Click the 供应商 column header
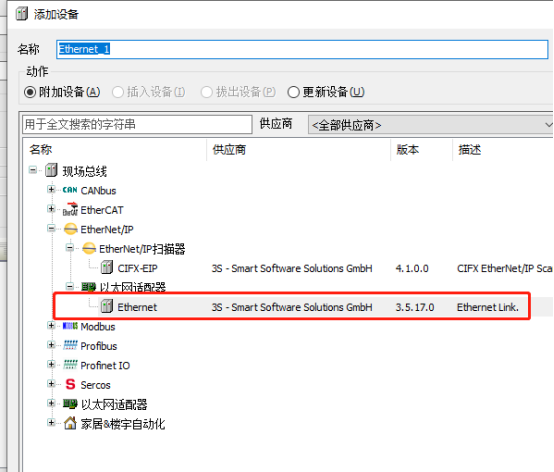Image resolution: width=554 pixels, height=472 pixels. pyautogui.click(x=229, y=150)
